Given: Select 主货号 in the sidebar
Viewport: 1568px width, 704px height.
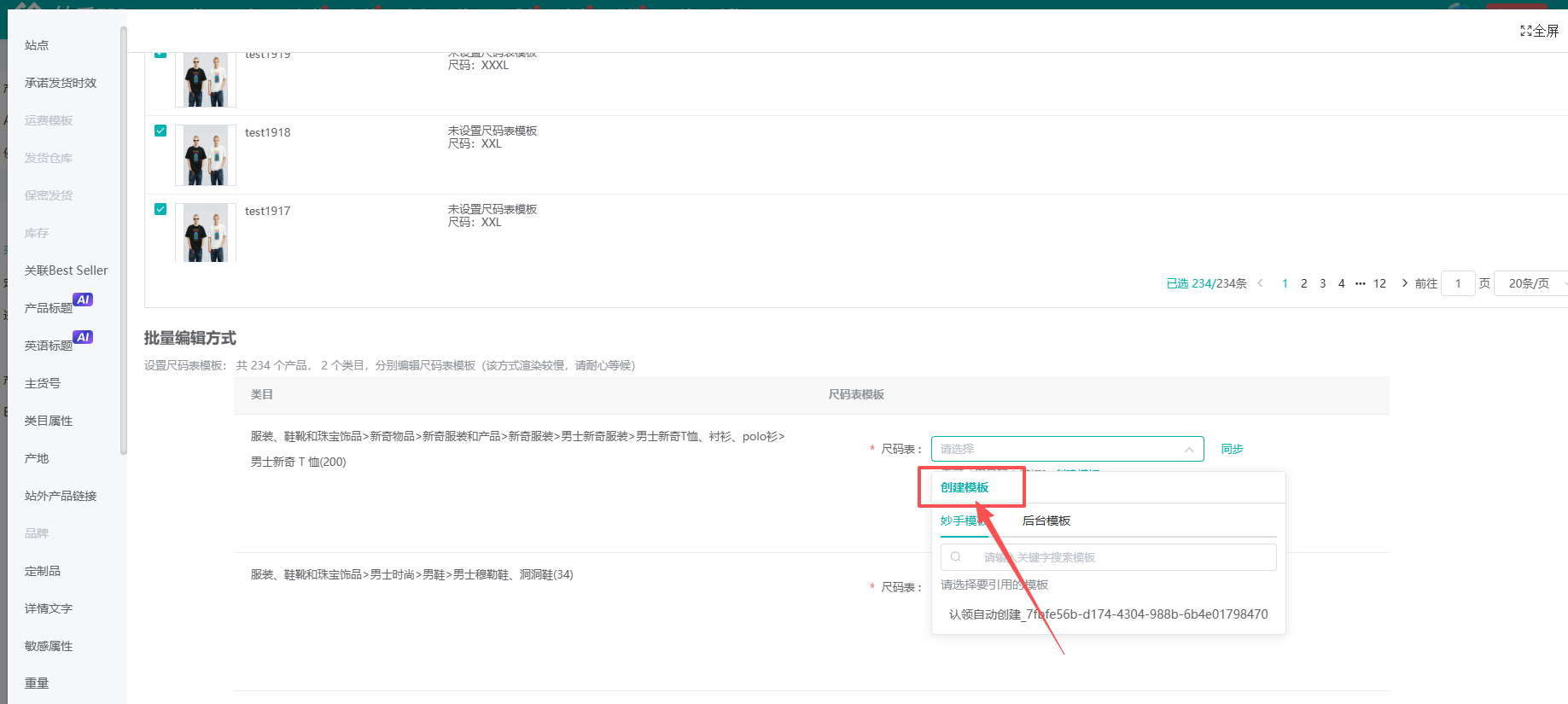Looking at the screenshot, I should coord(43,383).
